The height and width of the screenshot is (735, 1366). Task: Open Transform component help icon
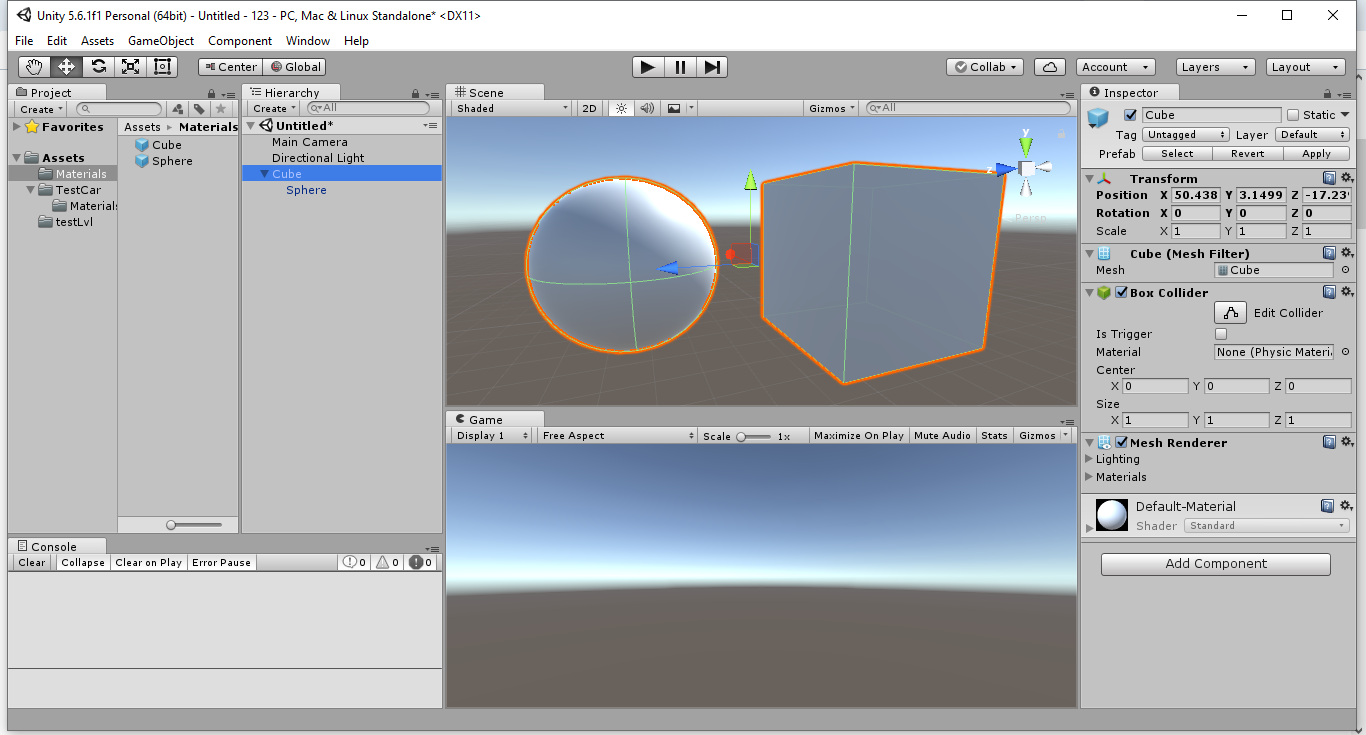pos(1329,178)
